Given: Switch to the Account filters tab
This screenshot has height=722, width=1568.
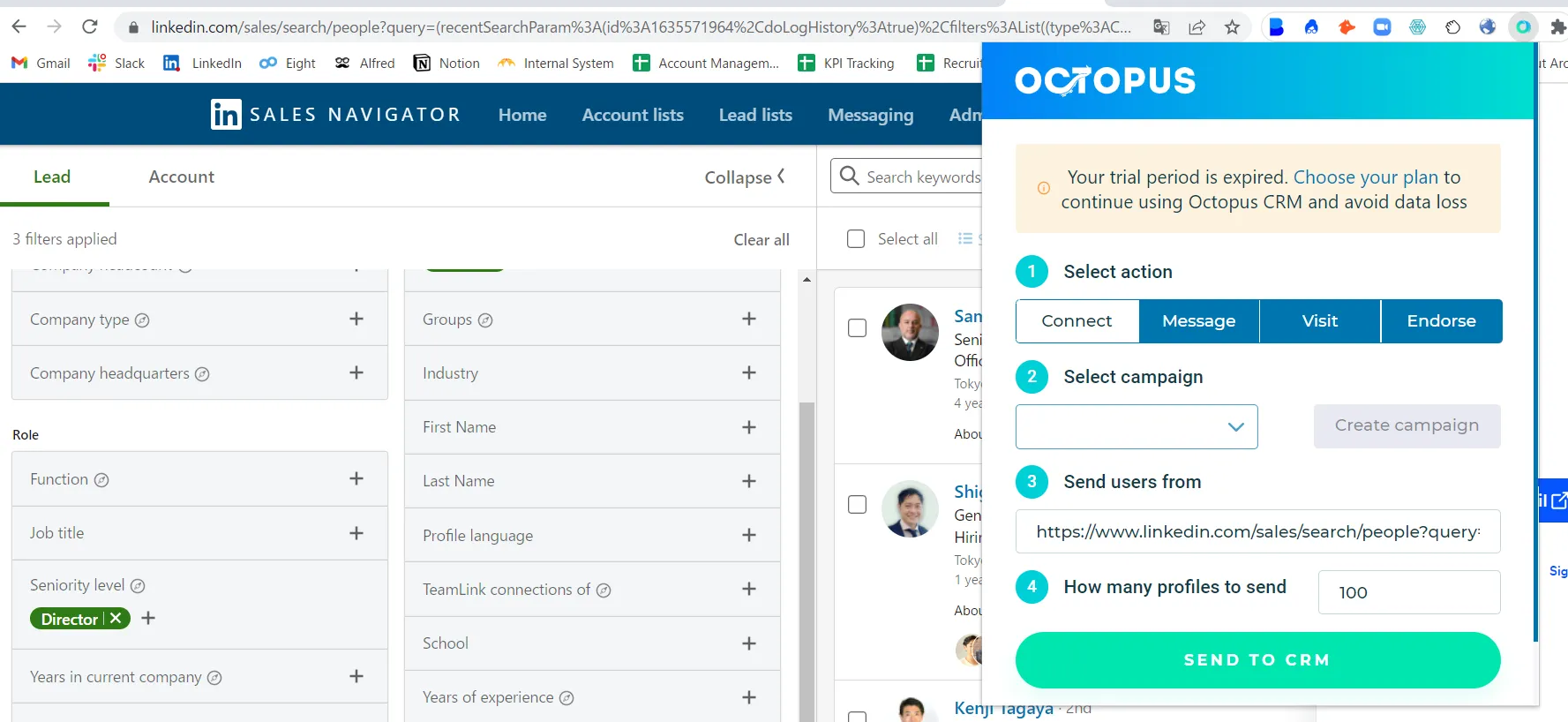Looking at the screenshot, I should 181,177.
